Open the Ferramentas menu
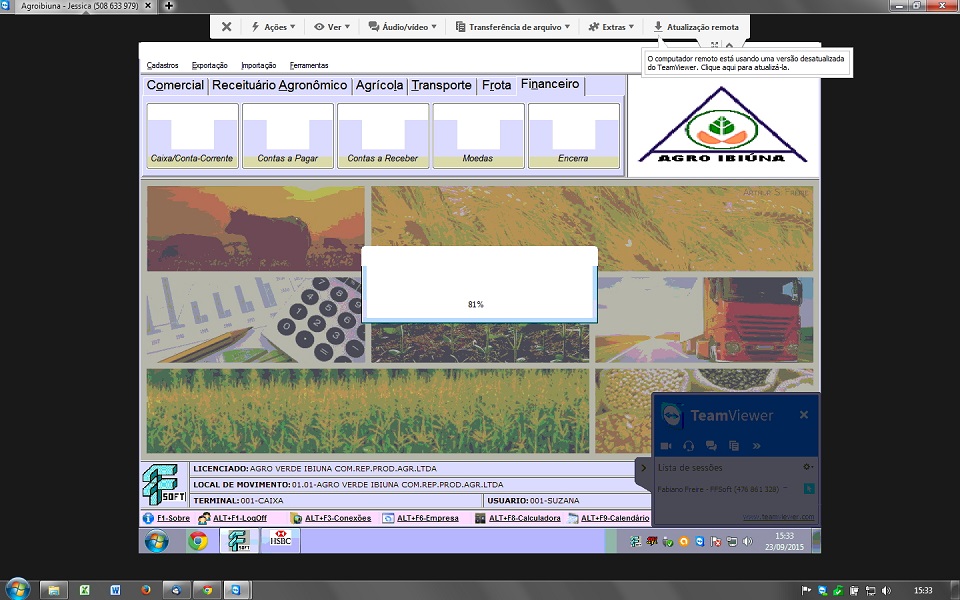 (309, 66)
